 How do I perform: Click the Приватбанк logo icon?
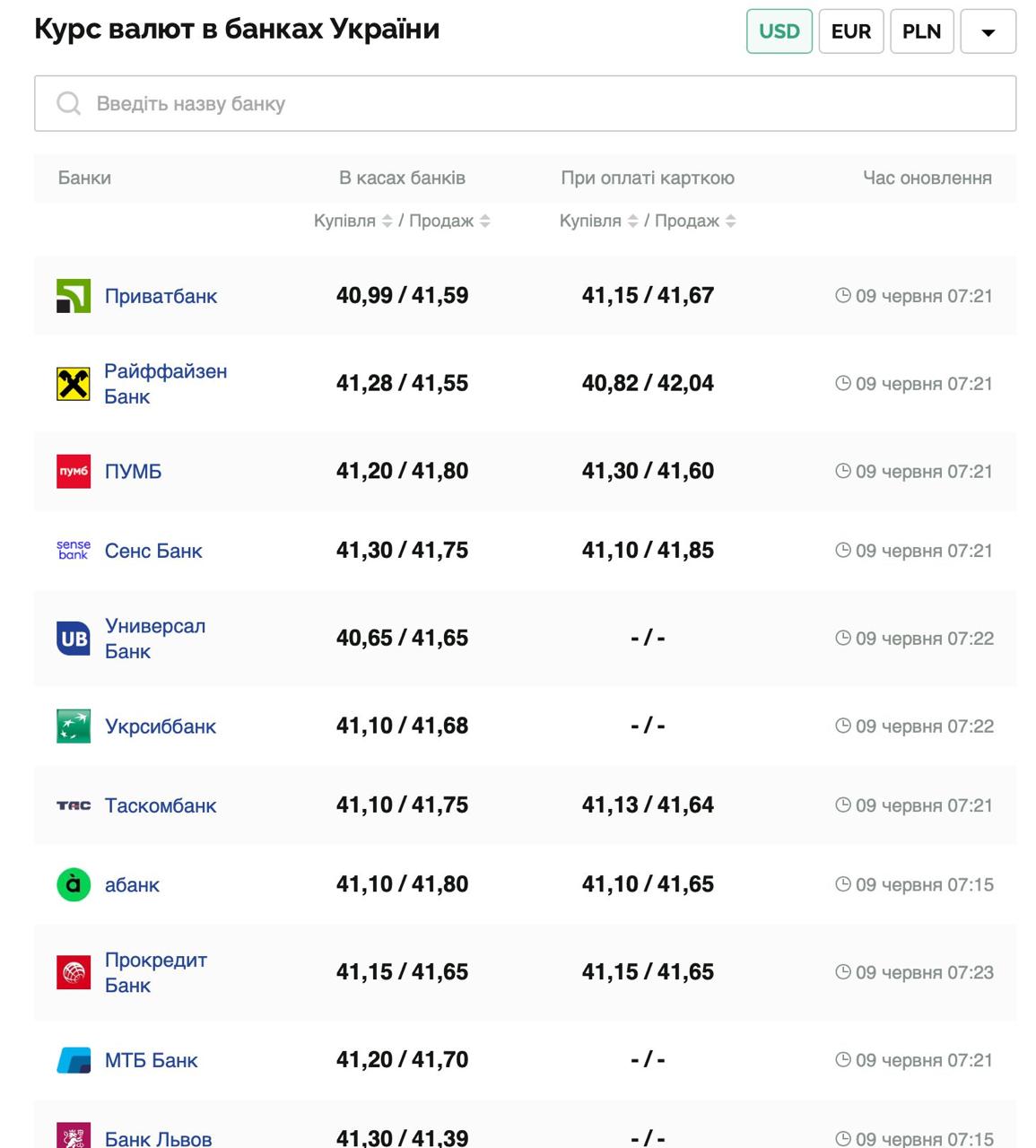click(74, 296)
